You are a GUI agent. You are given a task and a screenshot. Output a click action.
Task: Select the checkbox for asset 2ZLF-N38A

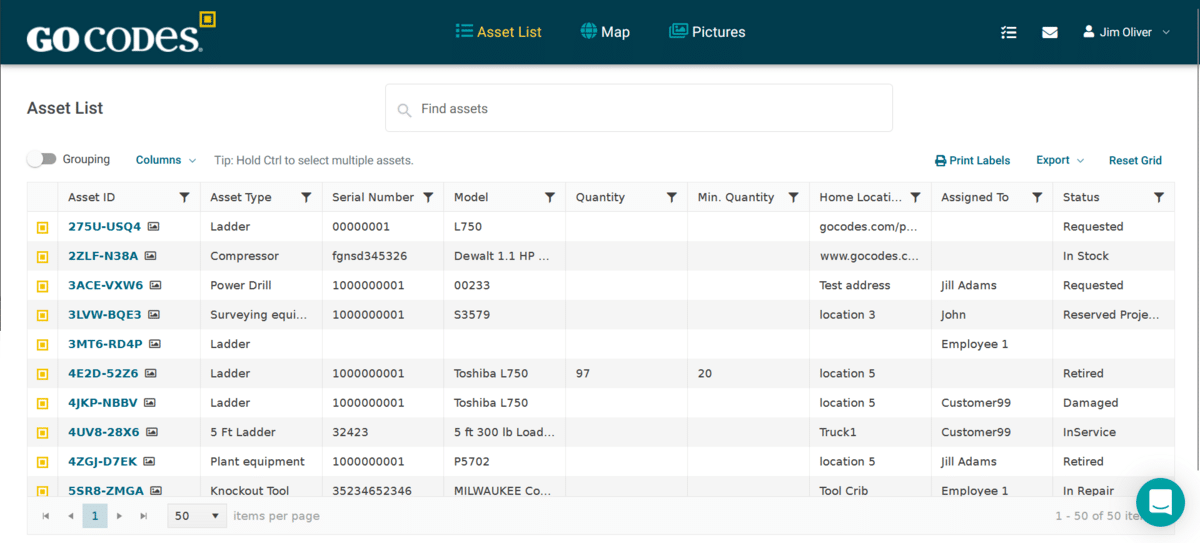point(42,256)
